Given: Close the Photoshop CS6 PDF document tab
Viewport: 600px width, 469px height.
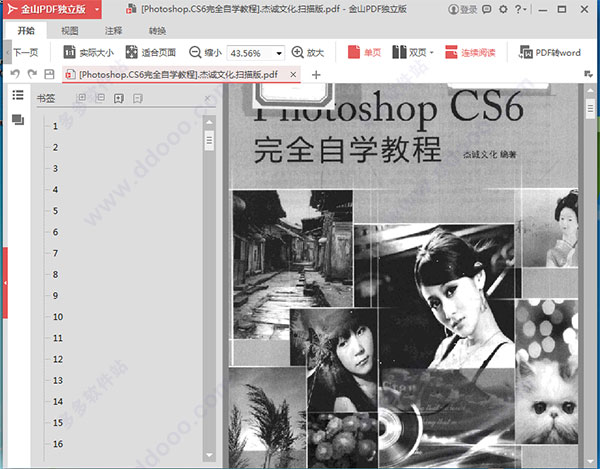Looking at the screenshot, I should pos(293,75).
